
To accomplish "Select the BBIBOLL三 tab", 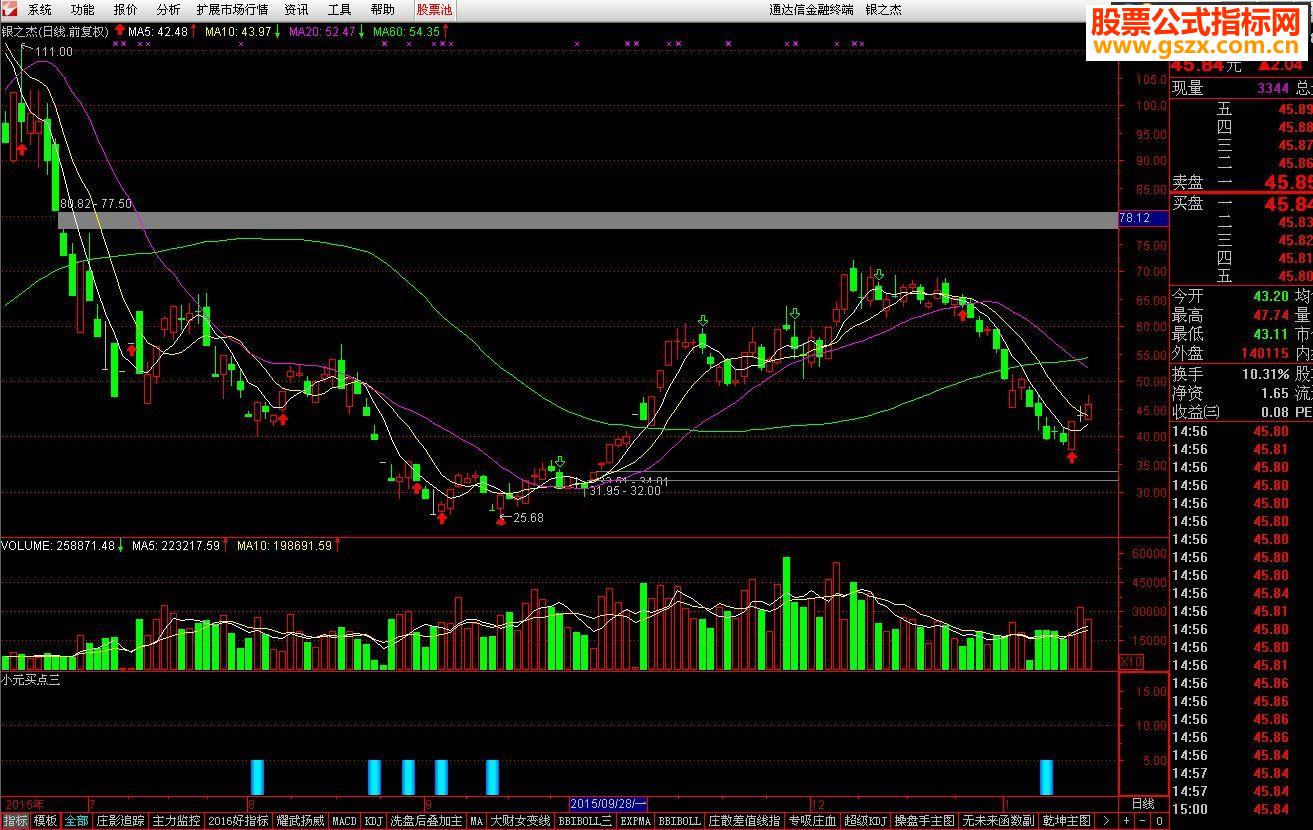I will [x=585, y=821].
